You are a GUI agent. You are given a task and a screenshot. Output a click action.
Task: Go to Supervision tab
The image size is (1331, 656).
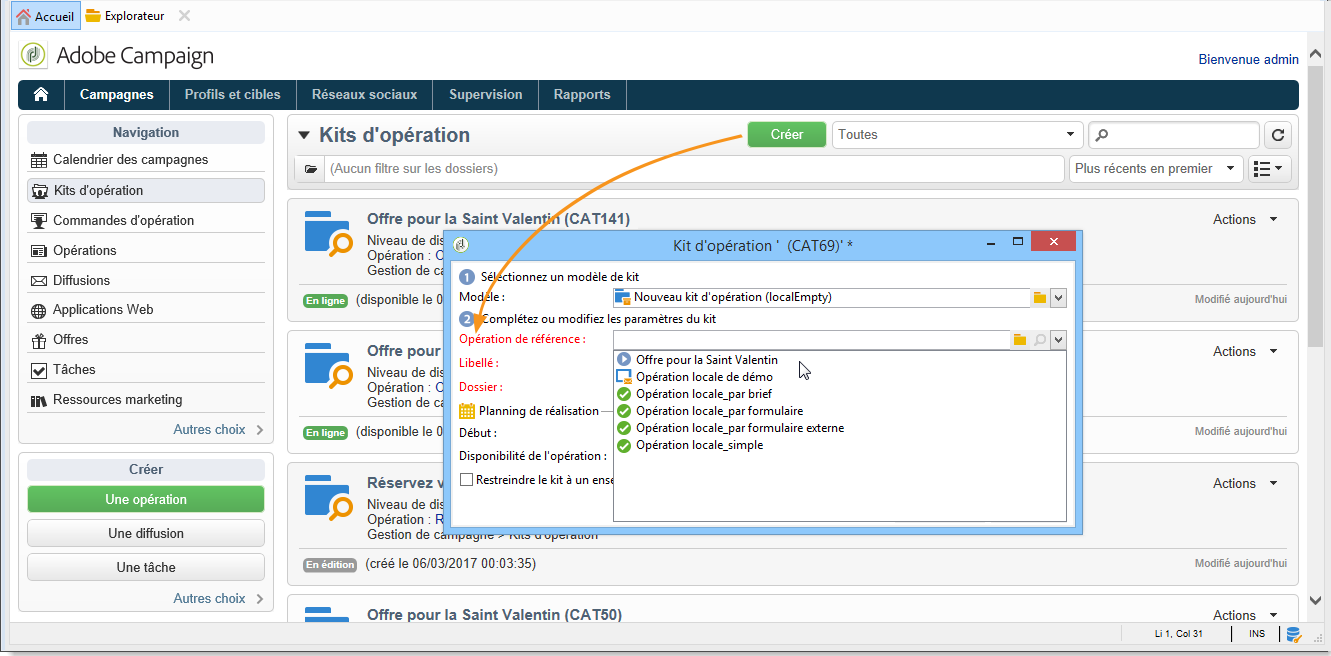(x=486, y=95)
